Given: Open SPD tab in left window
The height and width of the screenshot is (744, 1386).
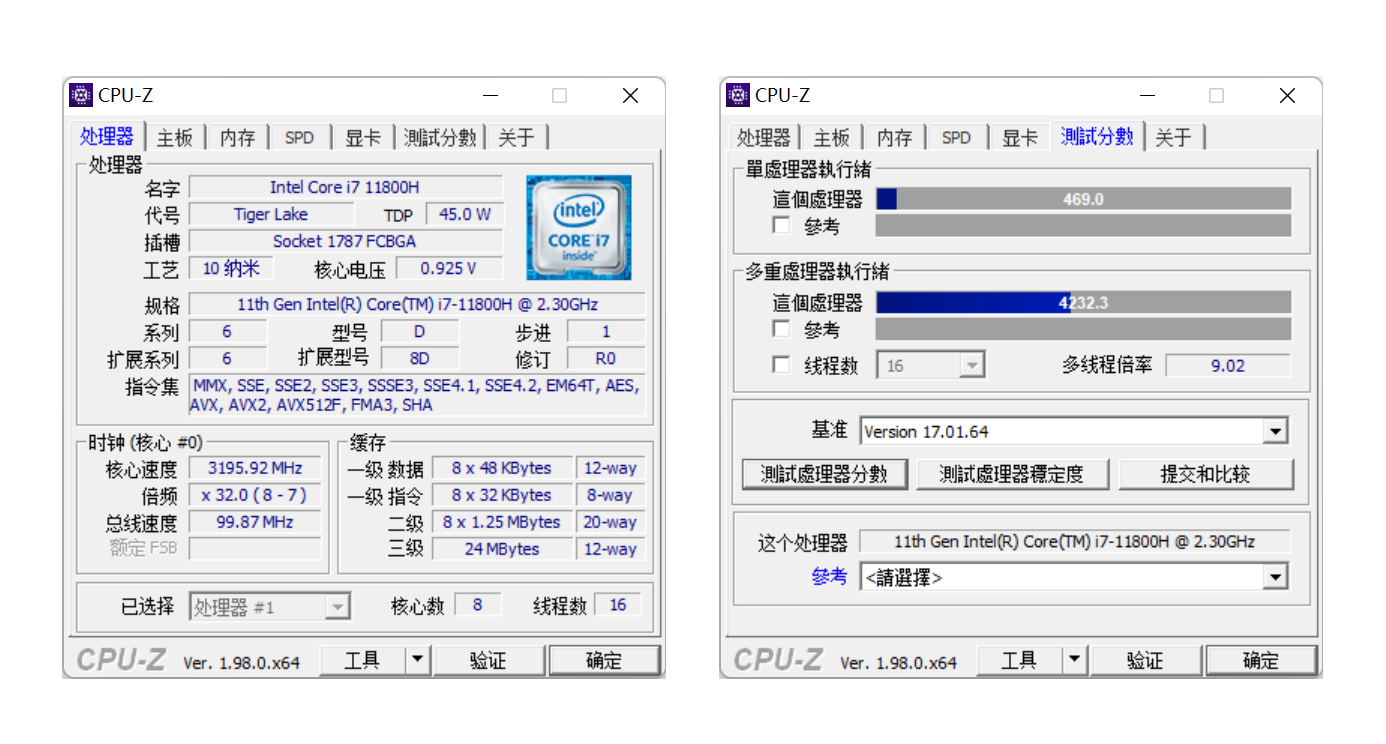Looking at the screenshot, I should click(299, 137).
